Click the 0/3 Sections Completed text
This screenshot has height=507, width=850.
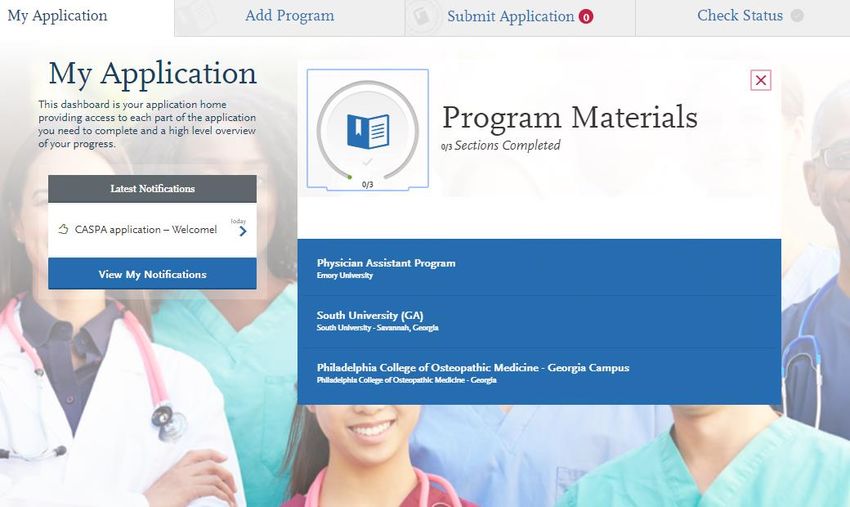[x=501, y=145]
